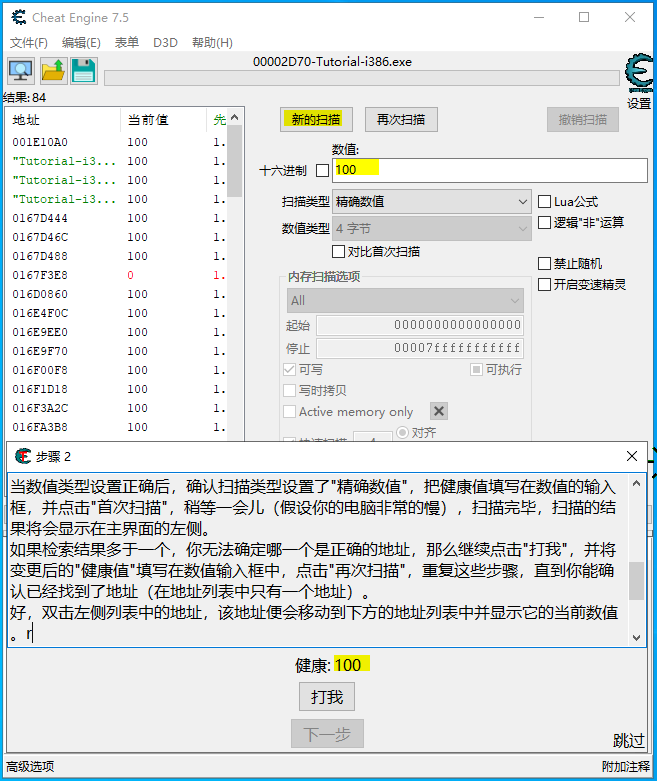
Task: Open the table extras comment link
Action: (x=626, y=767)
